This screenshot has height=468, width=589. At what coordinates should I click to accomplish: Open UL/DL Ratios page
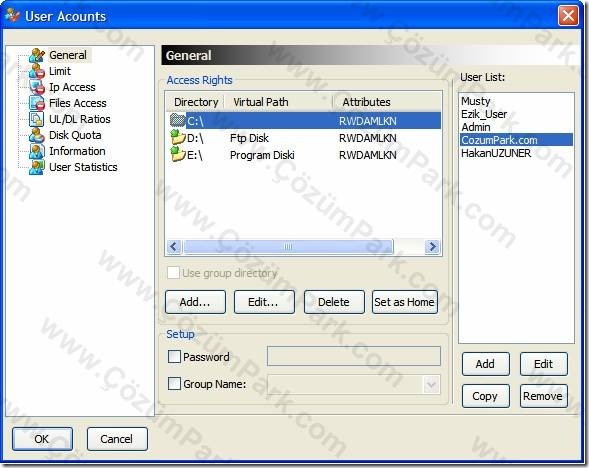pos(80,119)
